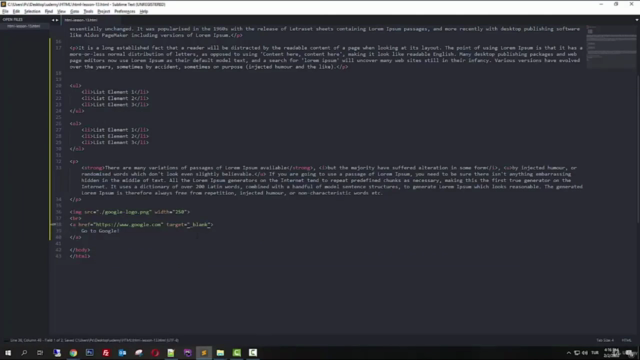Click line number 36 in the gutter
The height and width of the screenshot is (360, 640).
[x=58, y=212]
